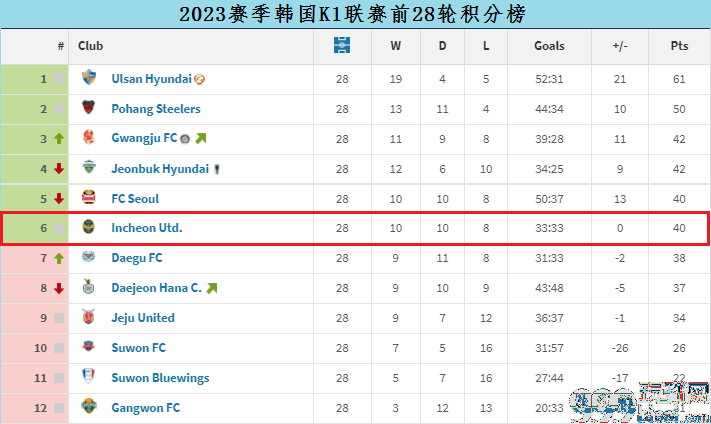Open the Jeju United team page
This screenshot has height=424, width=711.
click(x=143, y=318)
